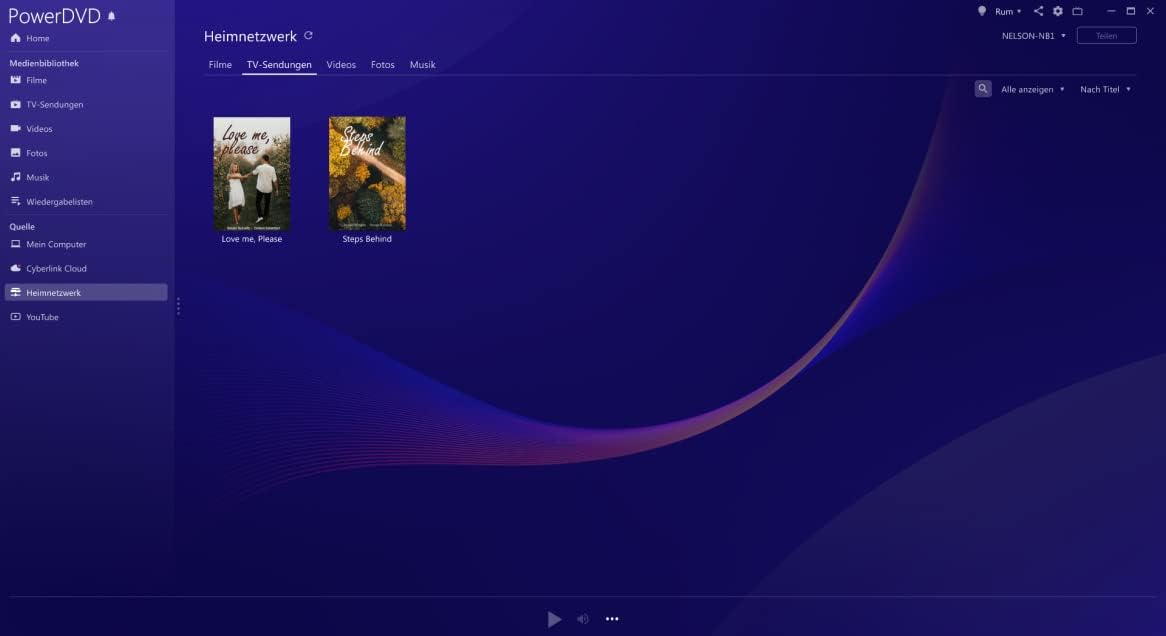Open the three-dot more options menu
This screenshot has width=1166, height=636.
pos(612,619)
